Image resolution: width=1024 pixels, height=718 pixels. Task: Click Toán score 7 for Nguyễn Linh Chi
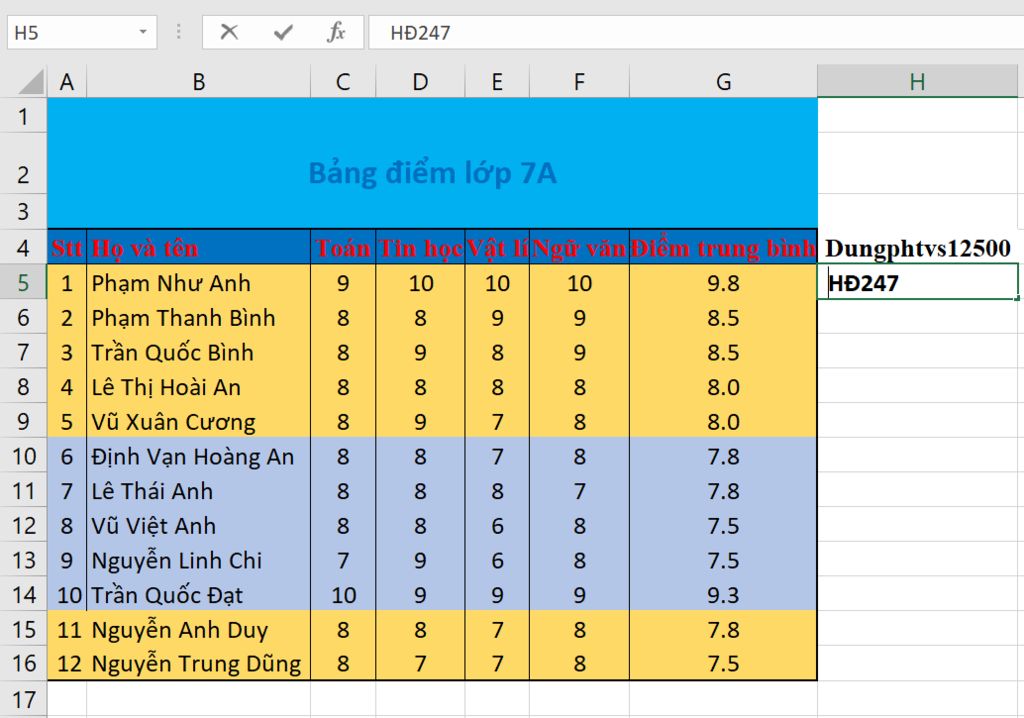tap(343, 559)
